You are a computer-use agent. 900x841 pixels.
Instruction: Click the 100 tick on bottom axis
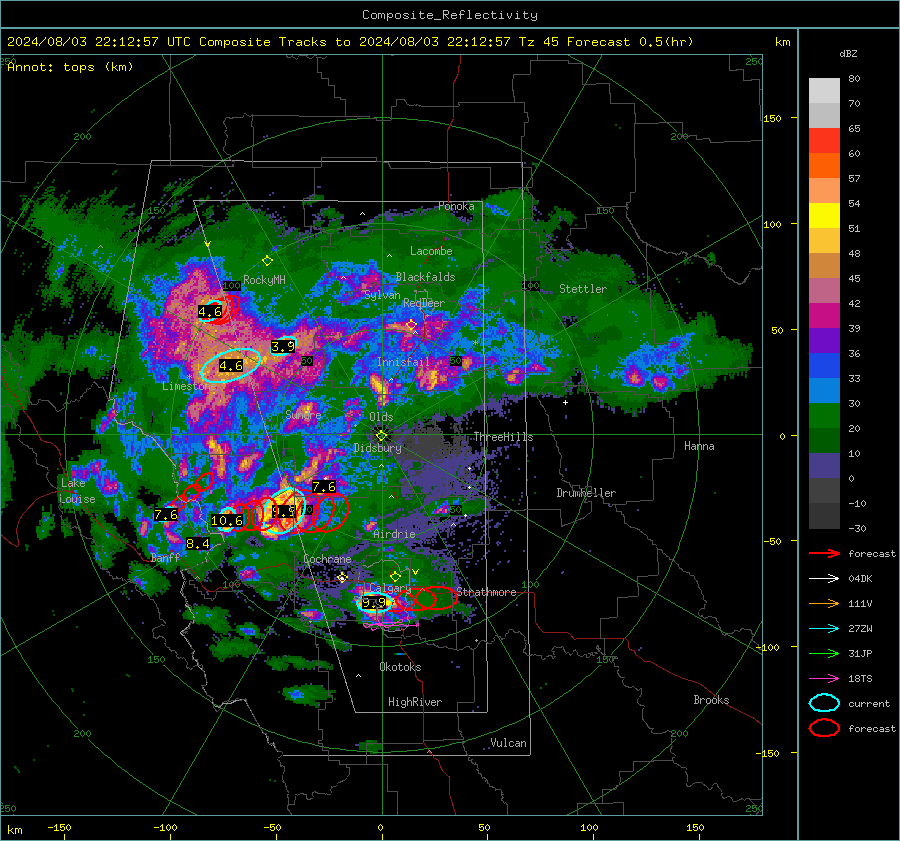pyautogui.click(x=589, y=828)
